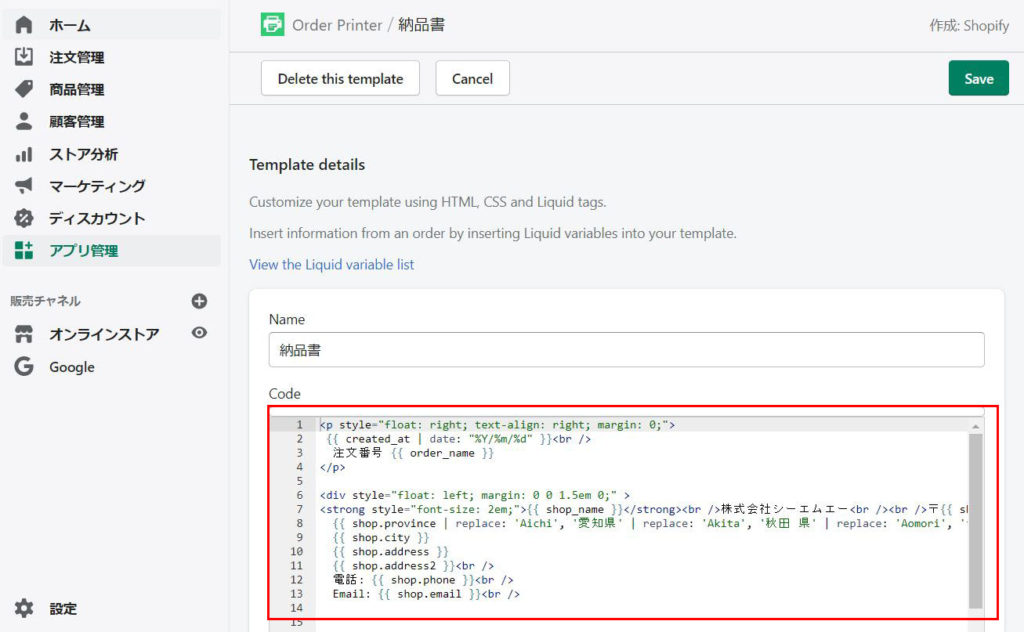1024x632 pixels.
Task: Click the Customers person icon (顧客管理)
Action: [24, 121]
